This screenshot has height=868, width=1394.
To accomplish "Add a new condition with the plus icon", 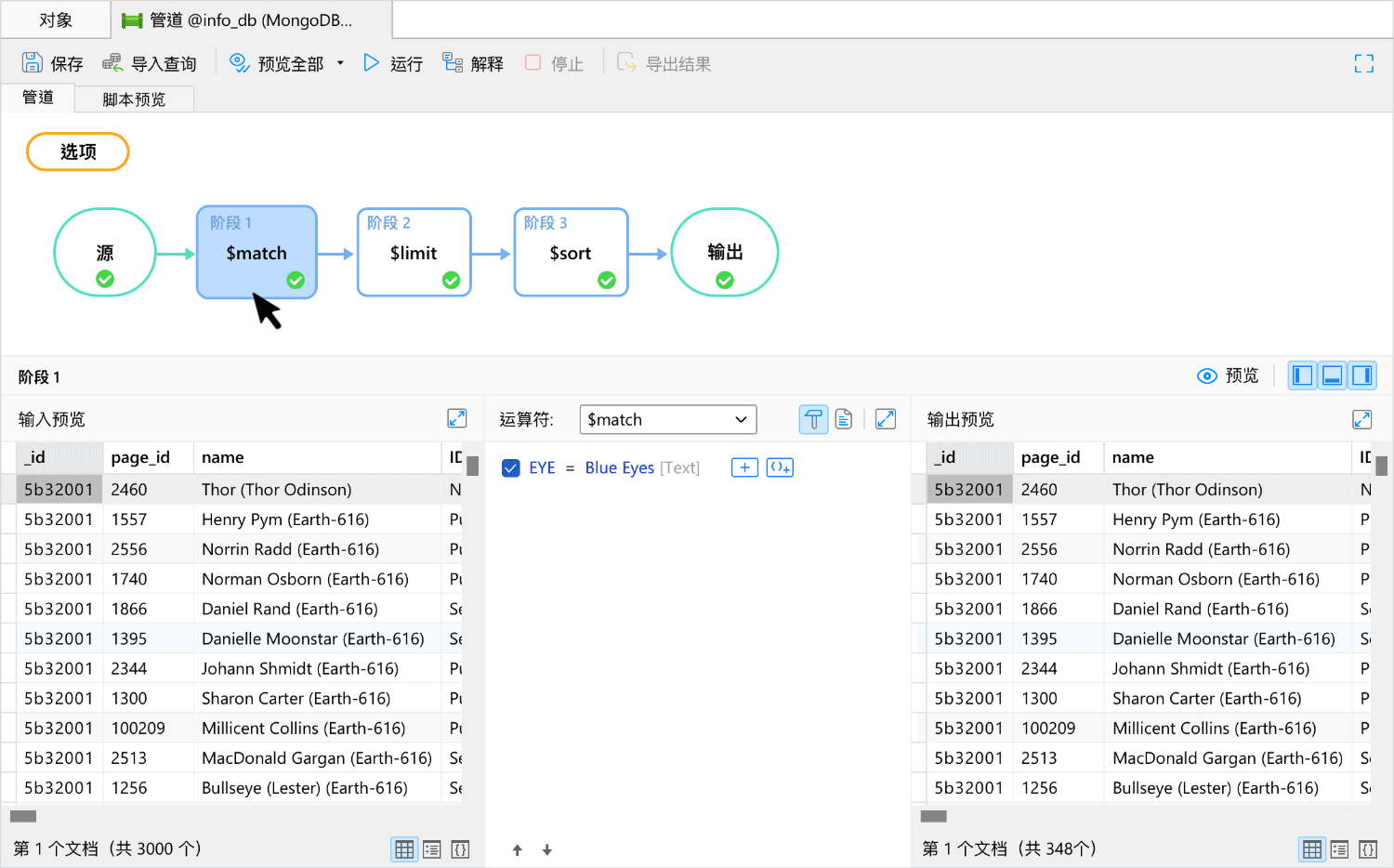I will tap(743, 467).
